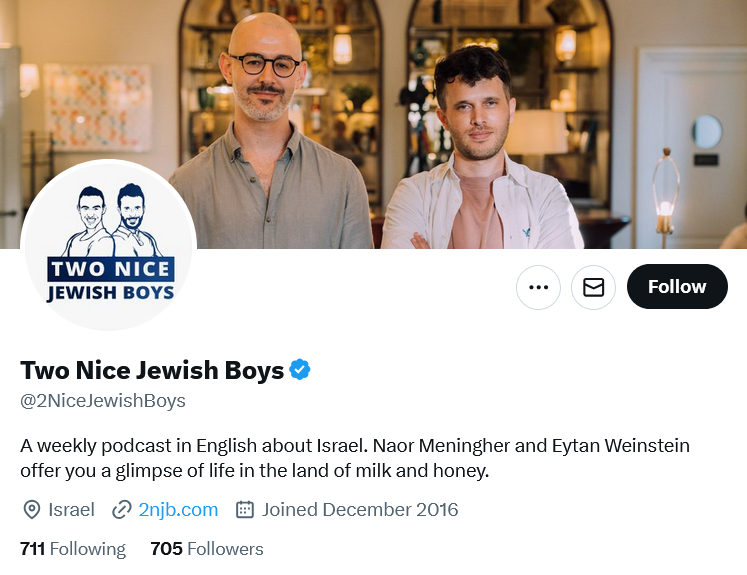Open the round profile logo picture

tap(109, 245)
